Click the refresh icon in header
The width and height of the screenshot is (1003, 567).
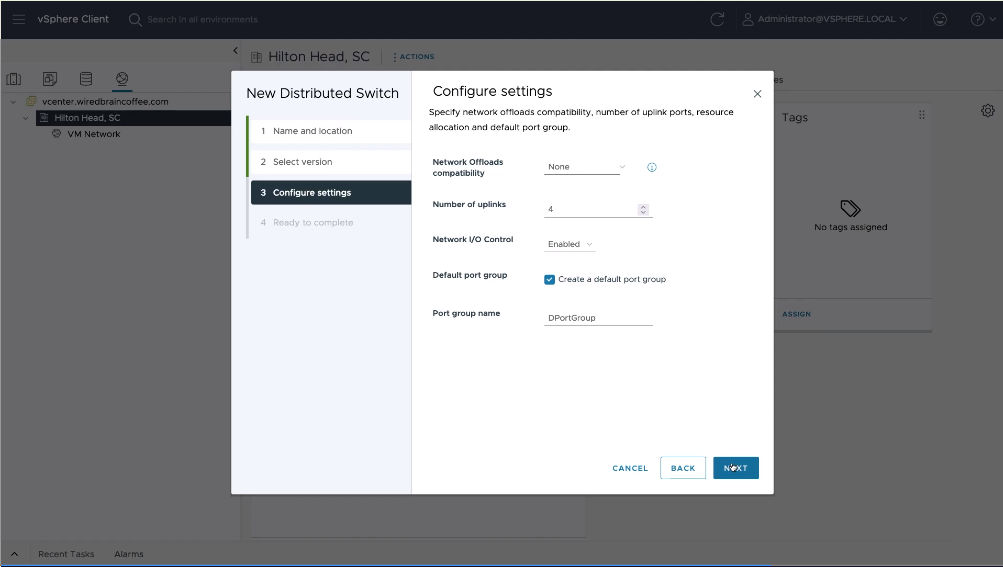click(716, 19)
